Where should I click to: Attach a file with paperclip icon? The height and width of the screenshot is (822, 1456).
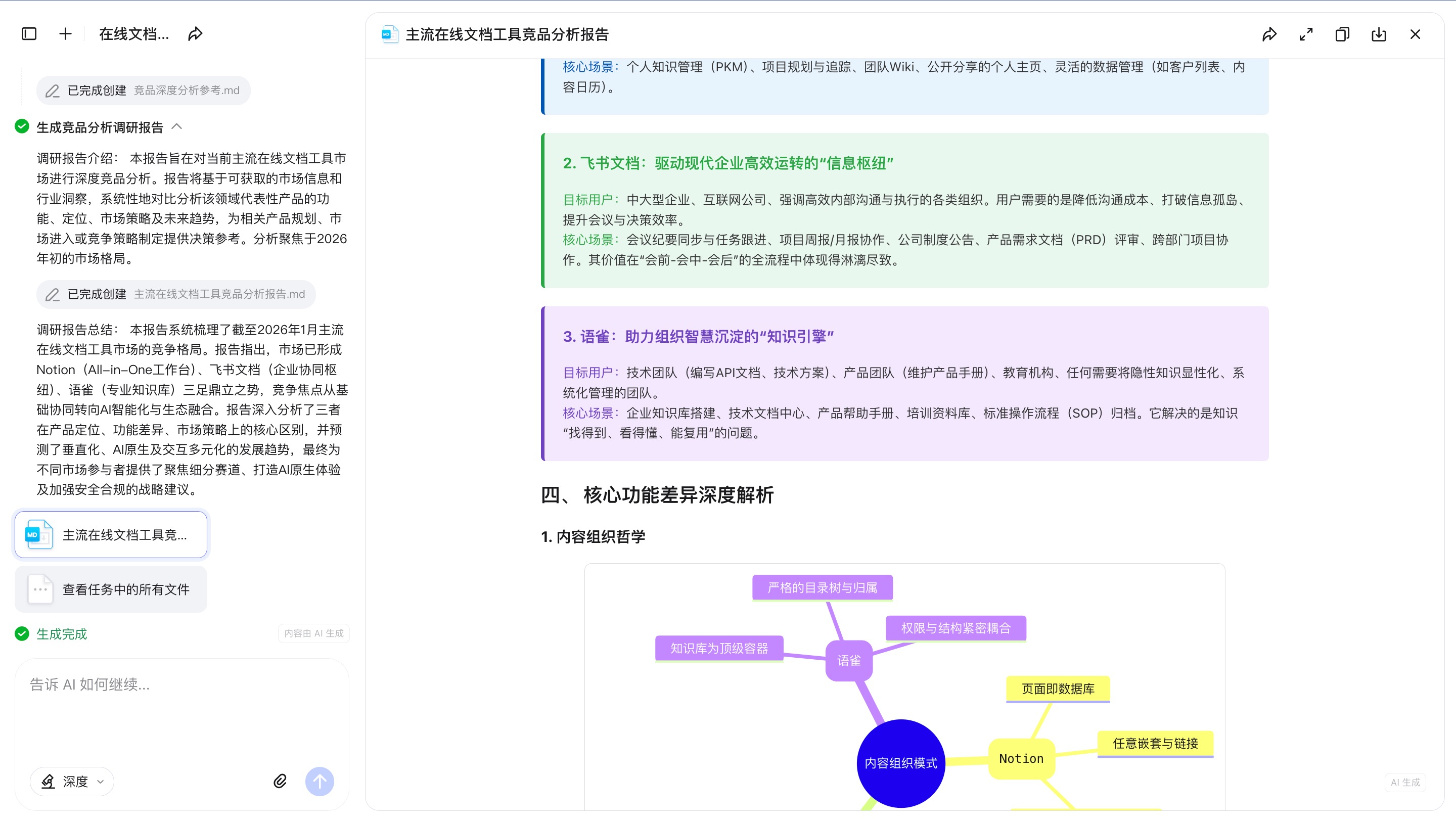280,781
